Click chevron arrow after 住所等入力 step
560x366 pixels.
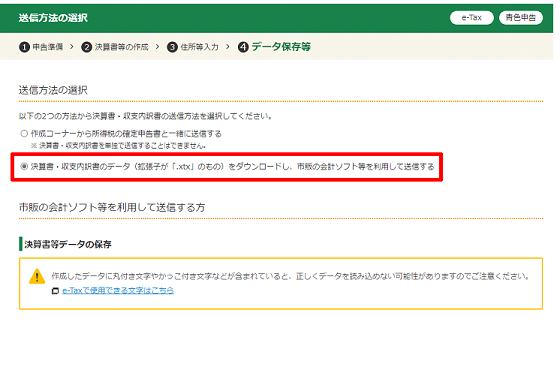coord(228,47)
